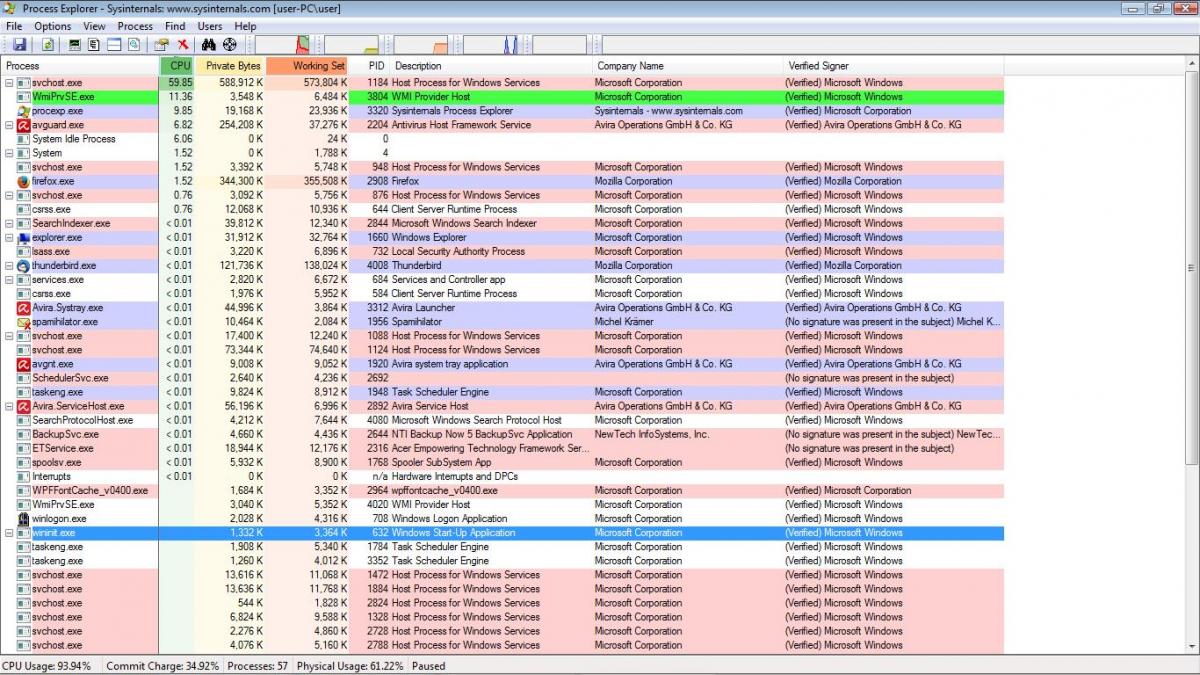Open the File menu
The image size is (1200, 675).
14,26
